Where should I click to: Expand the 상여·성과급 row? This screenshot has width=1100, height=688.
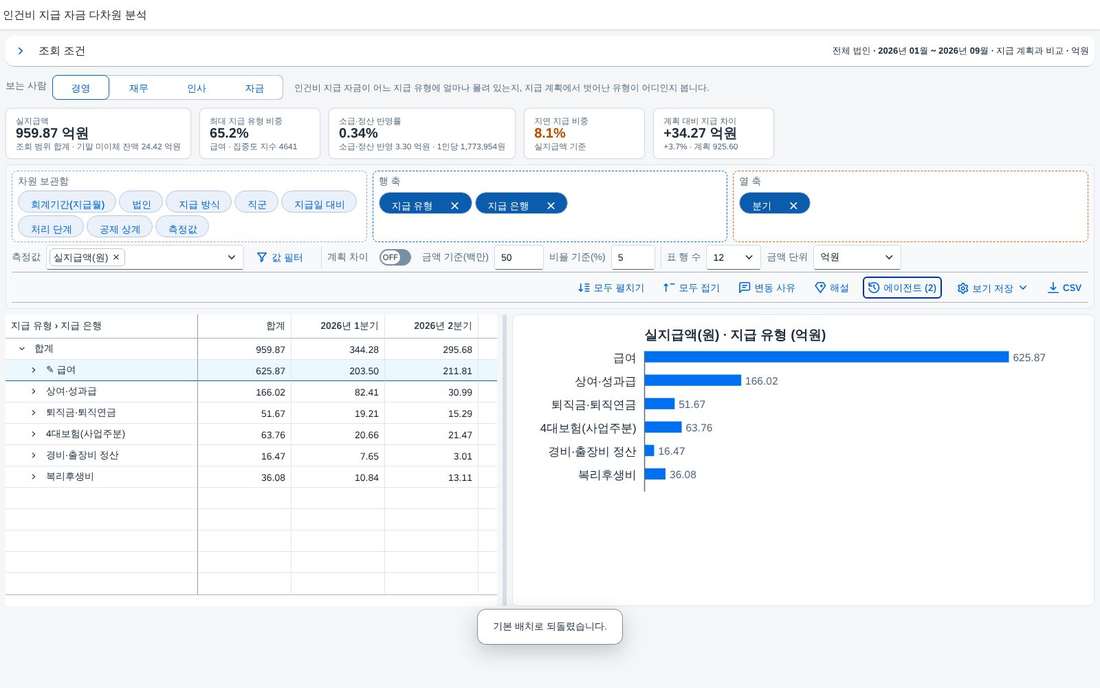click(33, 391)
